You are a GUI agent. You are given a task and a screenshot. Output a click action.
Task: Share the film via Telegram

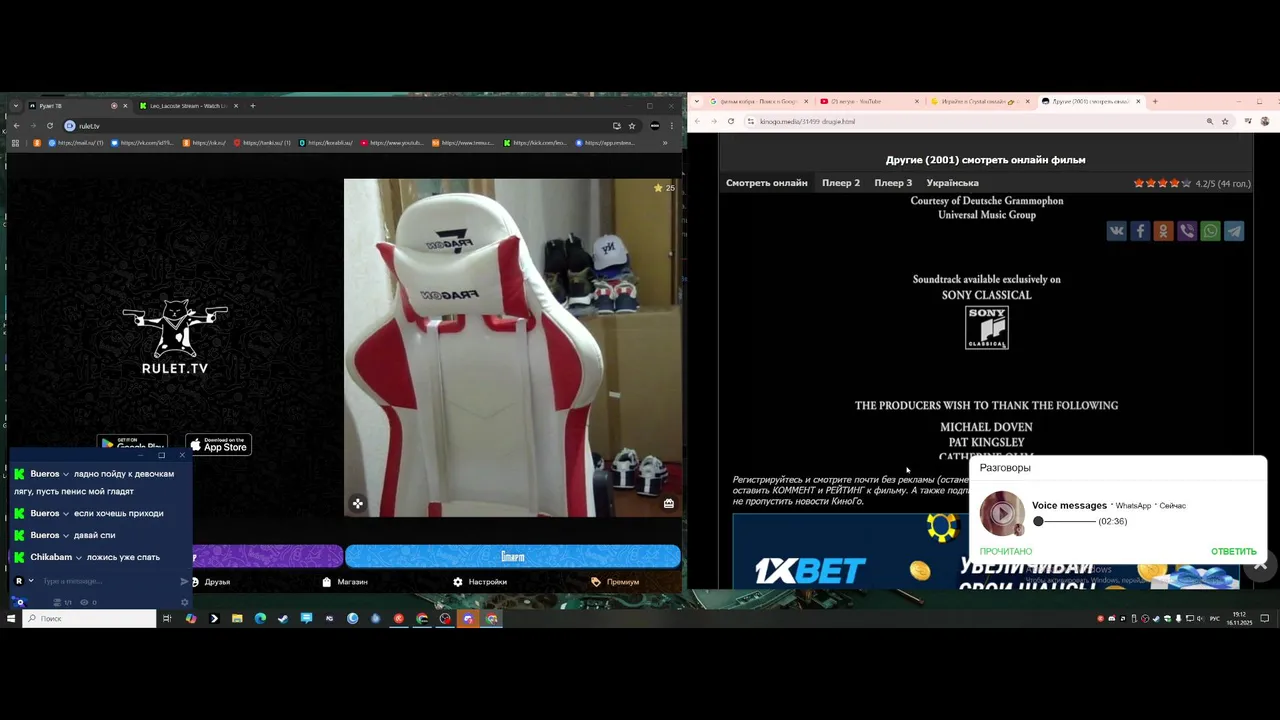pos(1234,231)
